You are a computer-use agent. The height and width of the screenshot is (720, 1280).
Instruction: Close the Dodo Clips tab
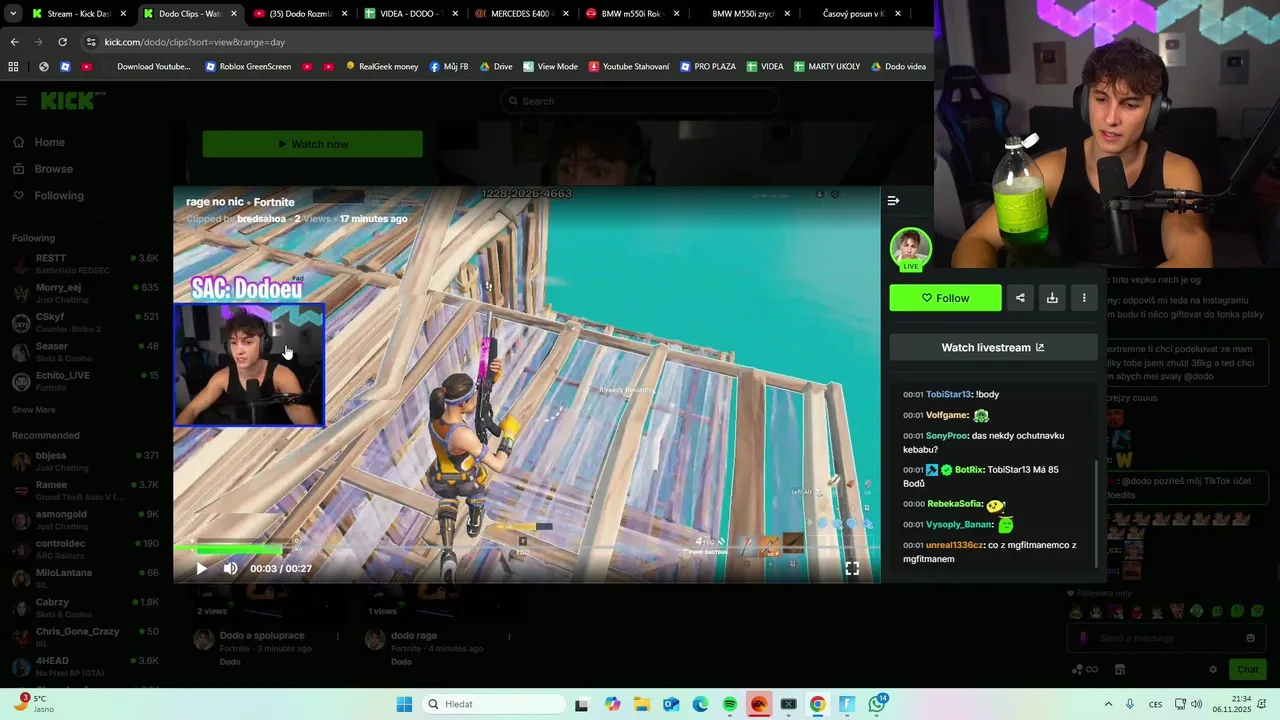click(235, 14)
